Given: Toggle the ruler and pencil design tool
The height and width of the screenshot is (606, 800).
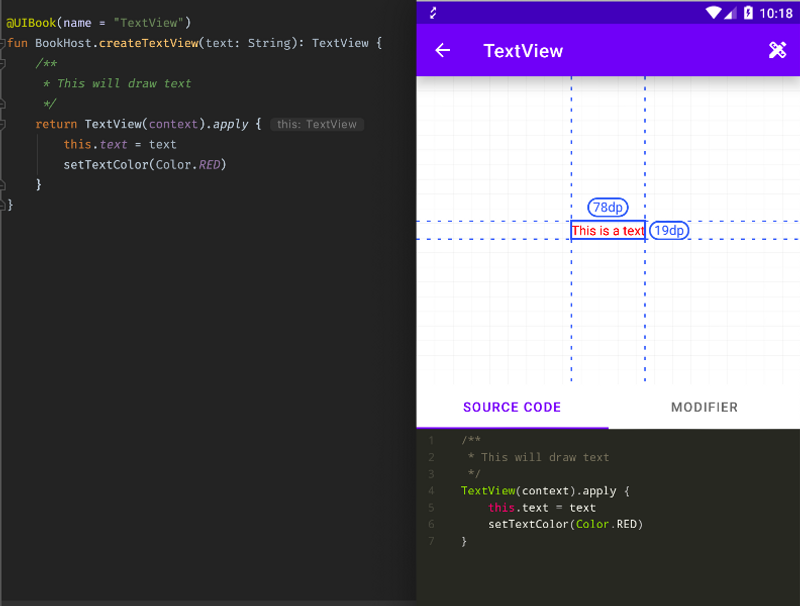Looking at the screenshot, I should pos(777,50).
